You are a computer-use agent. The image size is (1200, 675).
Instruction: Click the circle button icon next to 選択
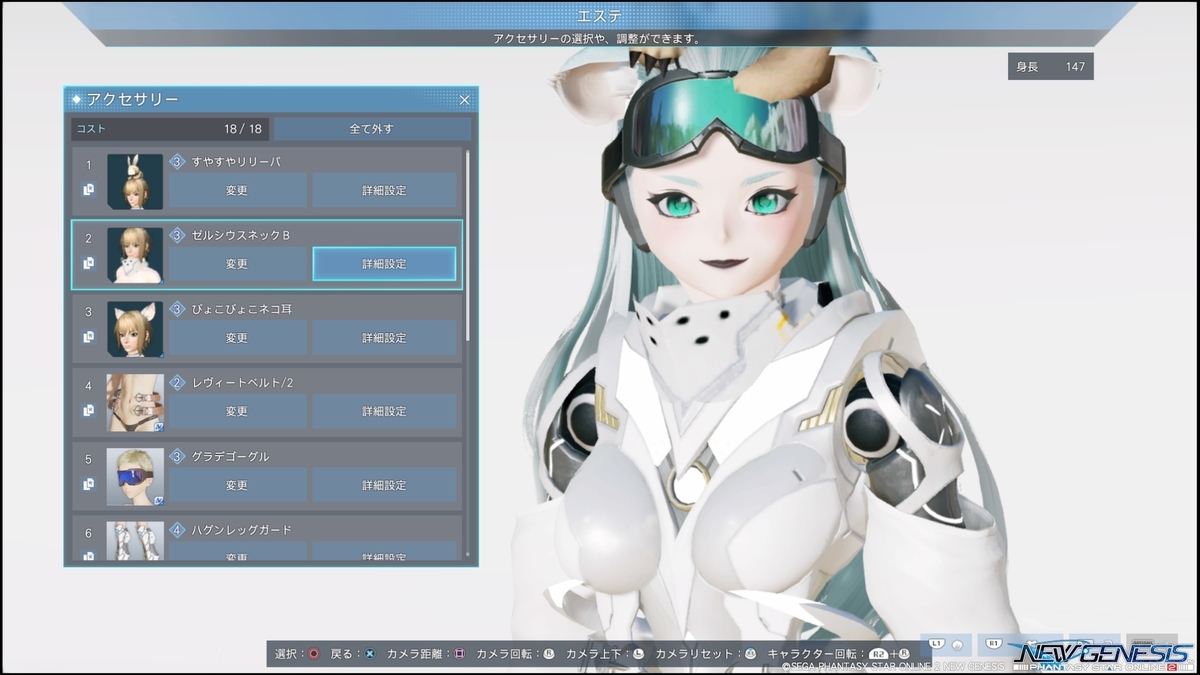click(314, 653)
